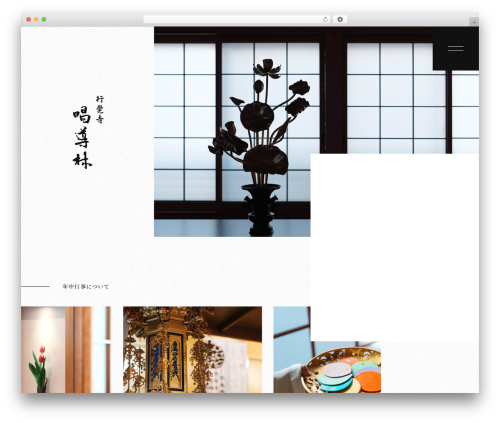
Task: Open the colorful plates bowl thumbnail
Action: tap(327, 367)
